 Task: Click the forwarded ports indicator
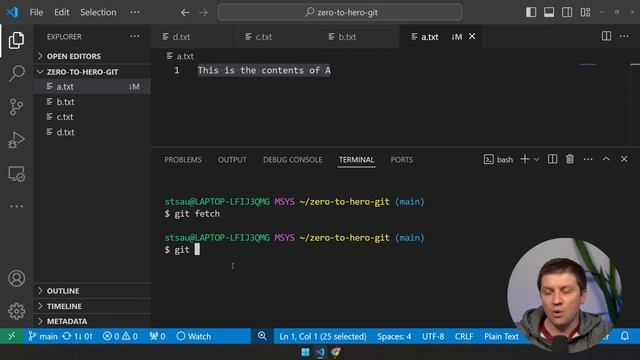tap(157, 336)
